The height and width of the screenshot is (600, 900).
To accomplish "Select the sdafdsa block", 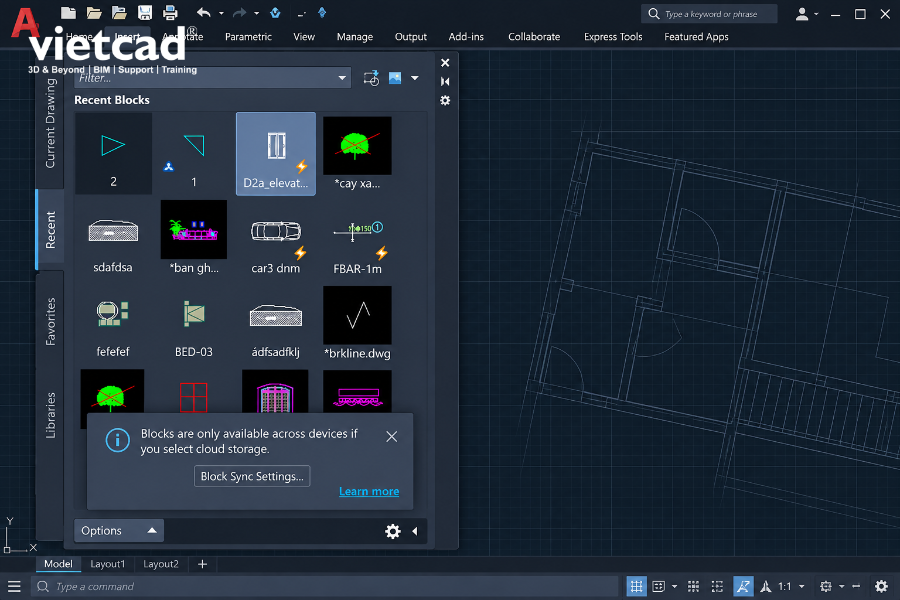I will 113,238.
